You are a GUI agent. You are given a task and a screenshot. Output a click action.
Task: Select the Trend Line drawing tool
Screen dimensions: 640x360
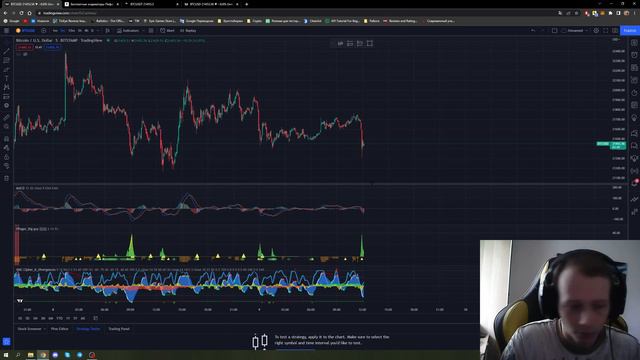(6, 51)
